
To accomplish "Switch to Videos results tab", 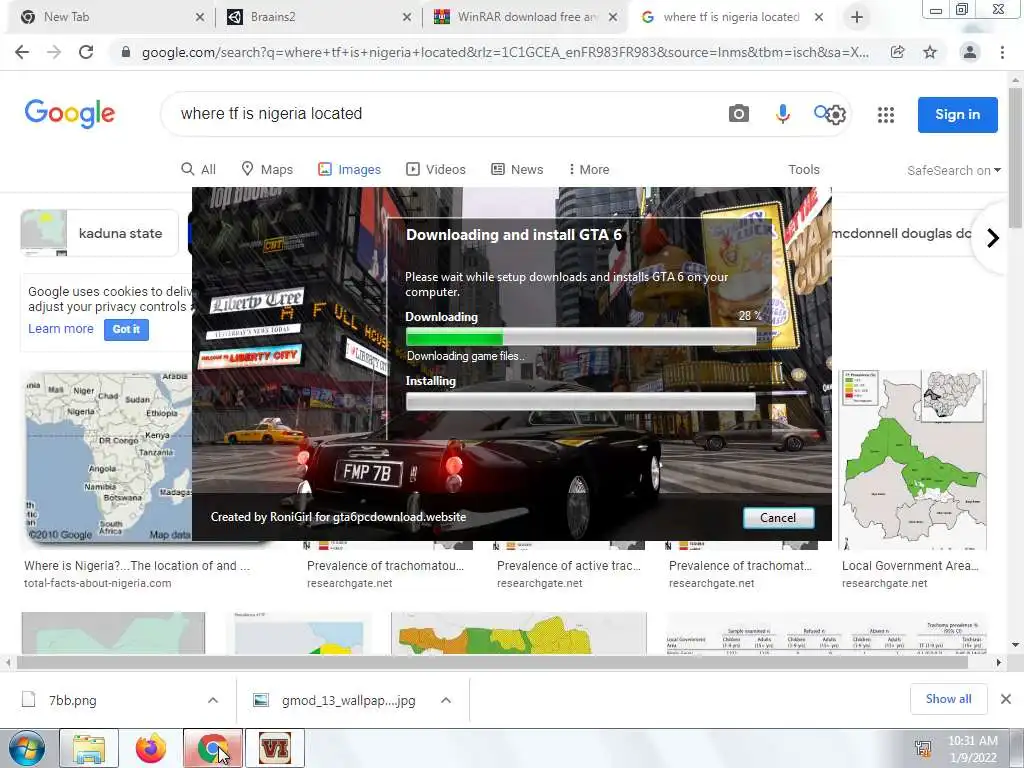I will click(436, 169).
